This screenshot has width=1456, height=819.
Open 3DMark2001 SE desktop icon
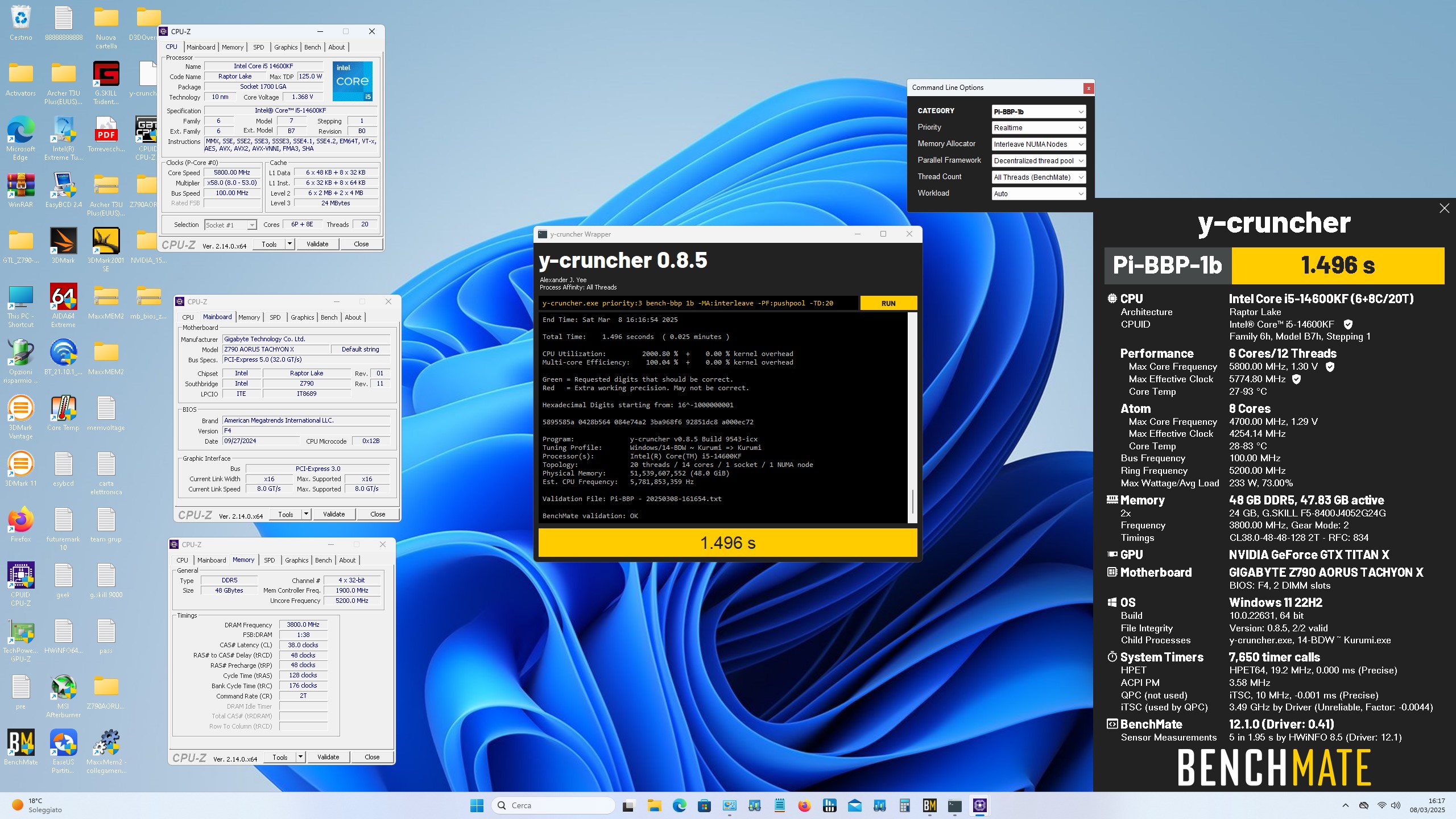tap(106, 250)
